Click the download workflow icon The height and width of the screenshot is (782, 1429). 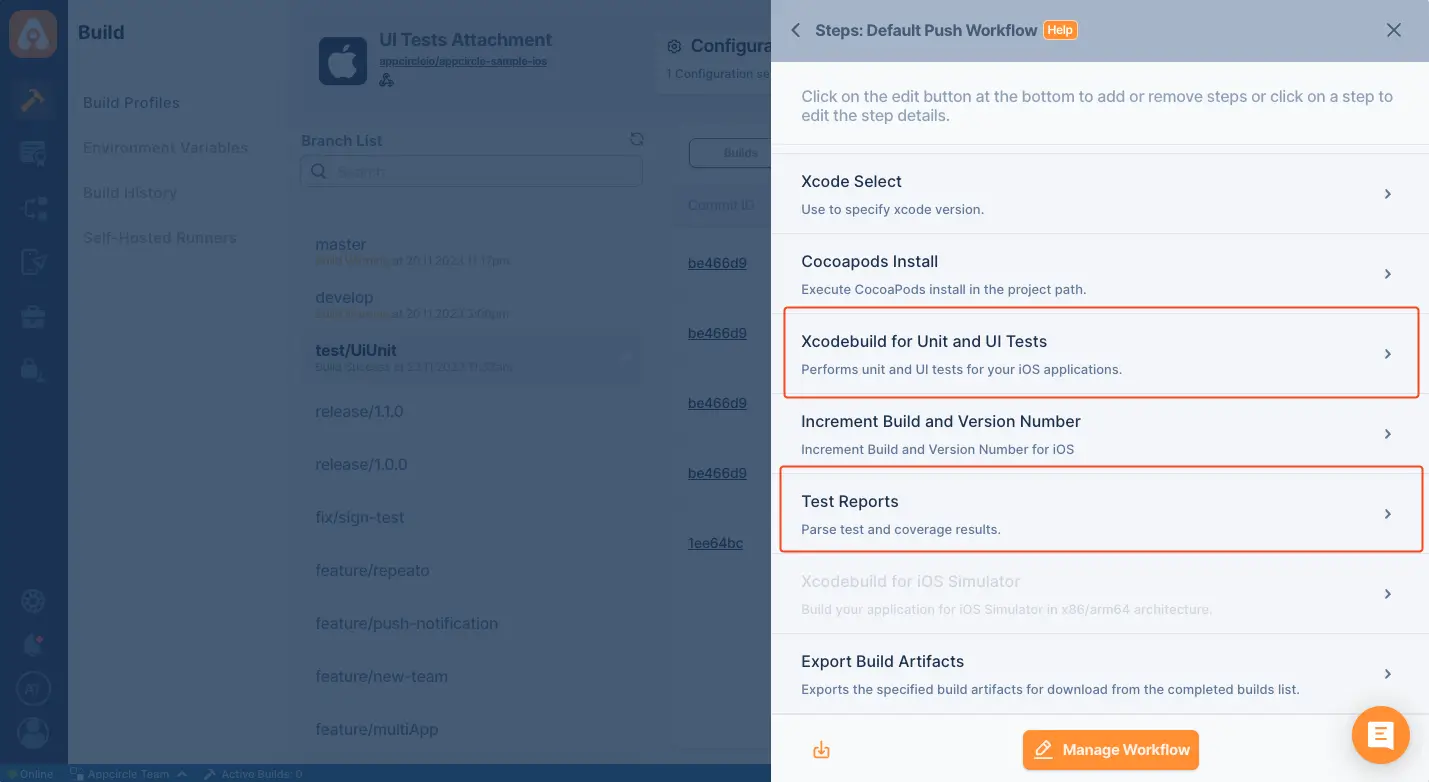pos(821,750)
